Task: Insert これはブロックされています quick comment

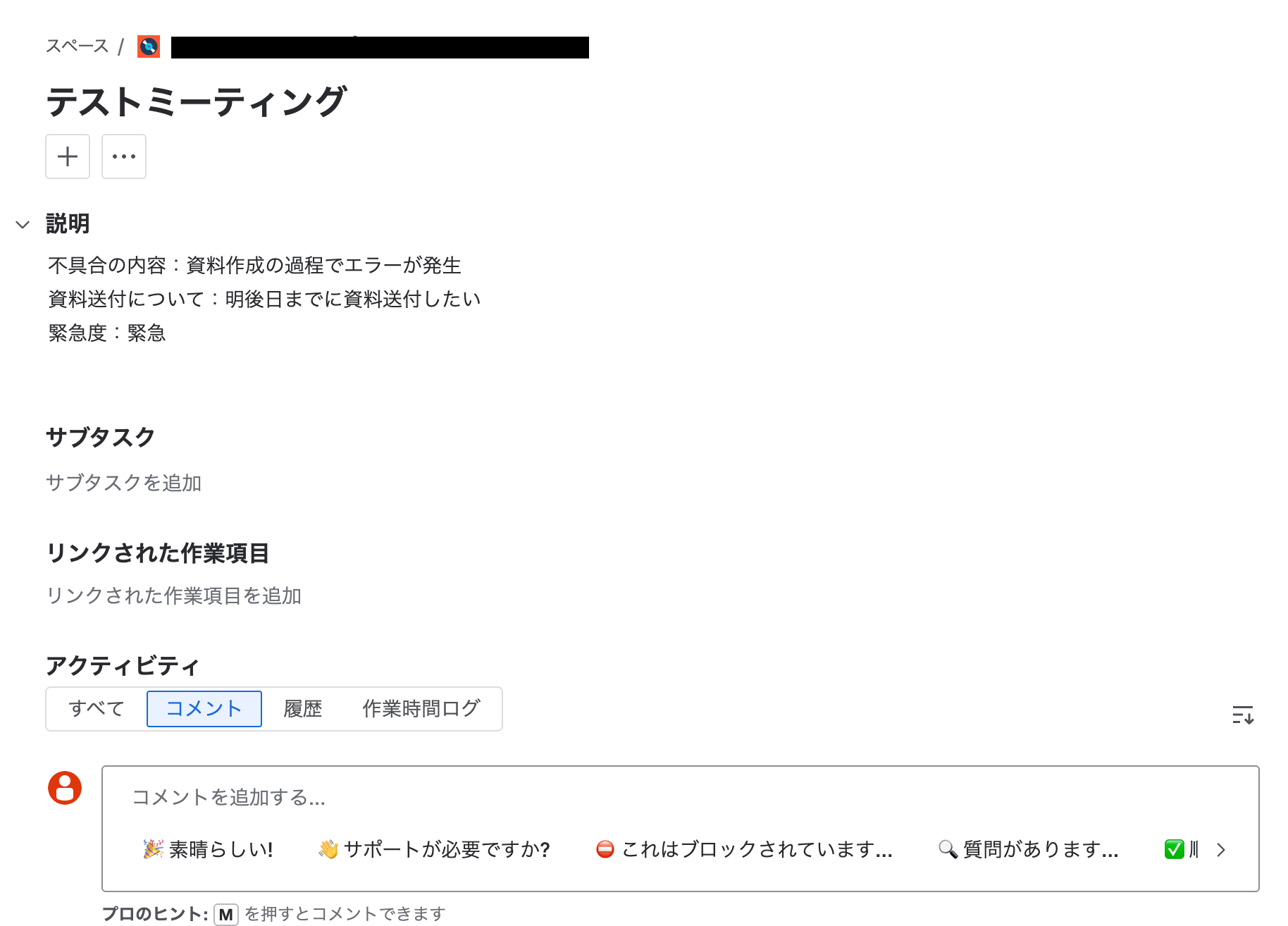Action: click(744, 850)
